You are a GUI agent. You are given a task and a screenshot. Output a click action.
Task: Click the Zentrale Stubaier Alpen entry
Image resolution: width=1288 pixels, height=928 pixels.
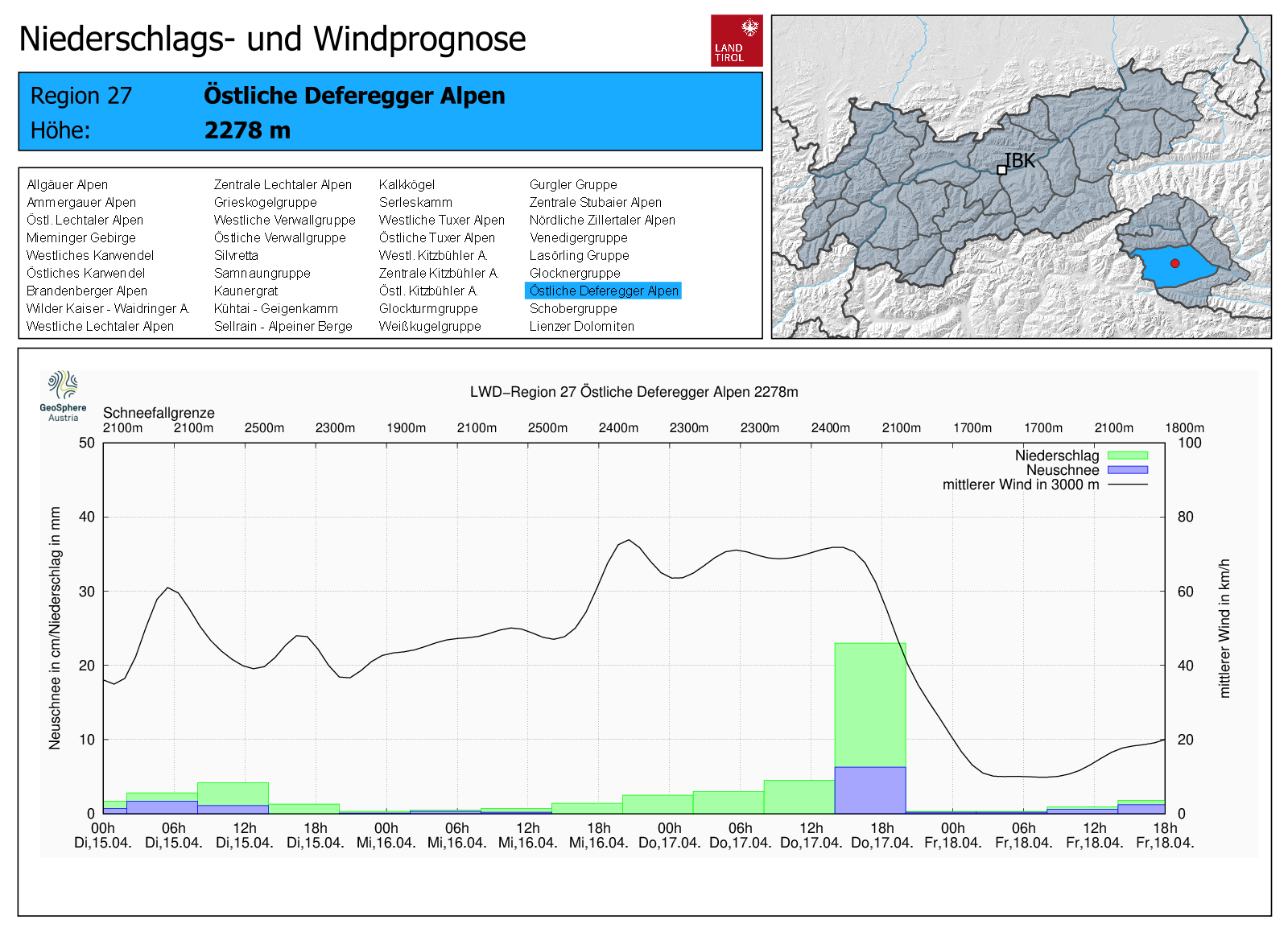[595, 202]
